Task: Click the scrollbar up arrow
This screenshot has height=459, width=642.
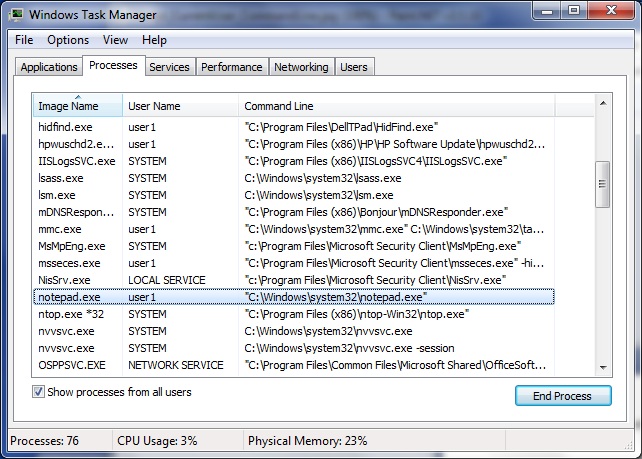Action: [603, 103]
